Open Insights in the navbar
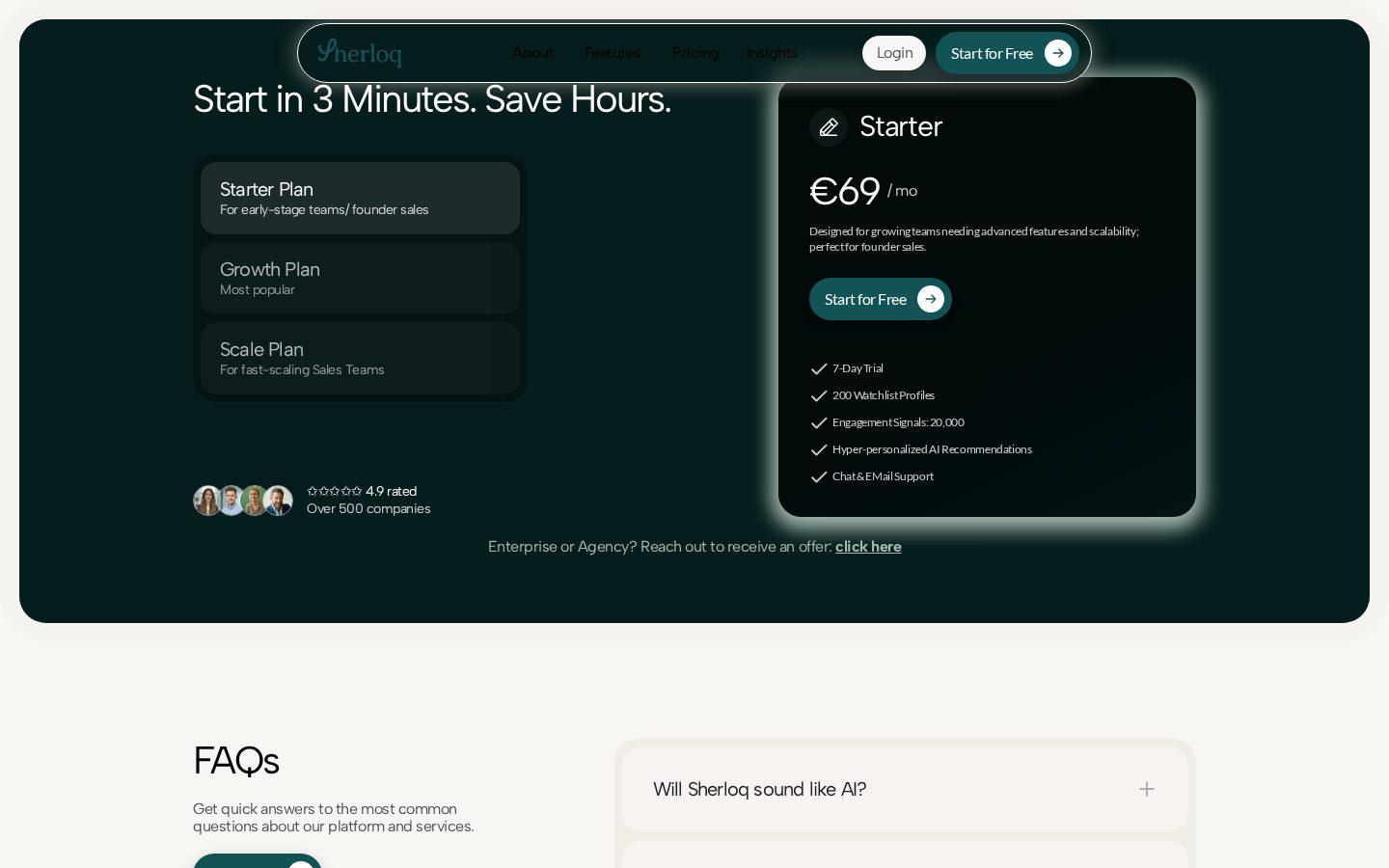Screen dimensions: 1389x868 pos(772,53)
